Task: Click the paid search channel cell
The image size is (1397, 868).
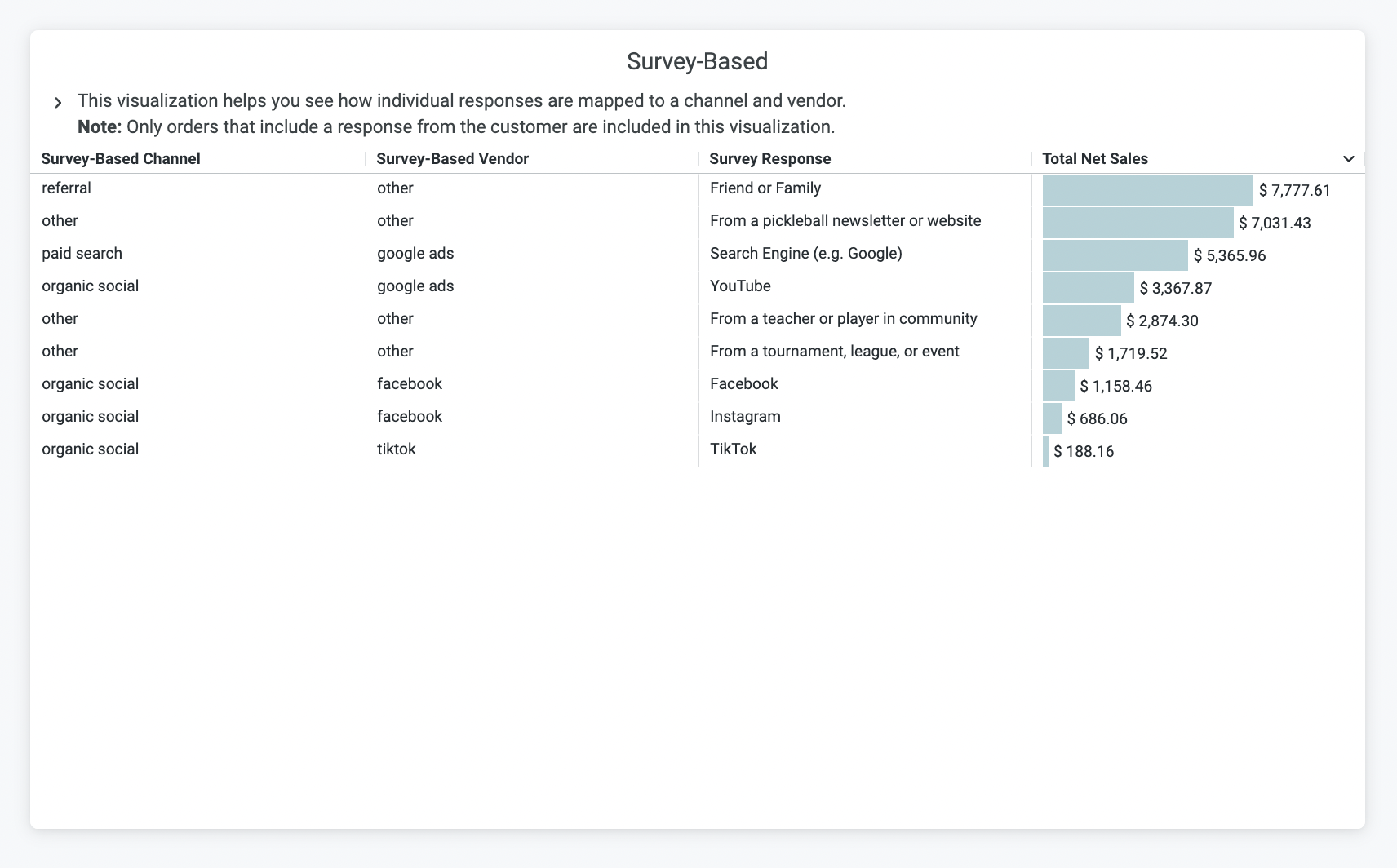Action: click(82, 254)
